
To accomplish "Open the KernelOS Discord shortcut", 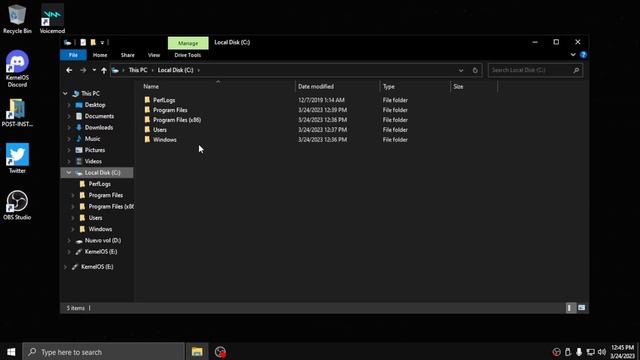I will [17, 69].
